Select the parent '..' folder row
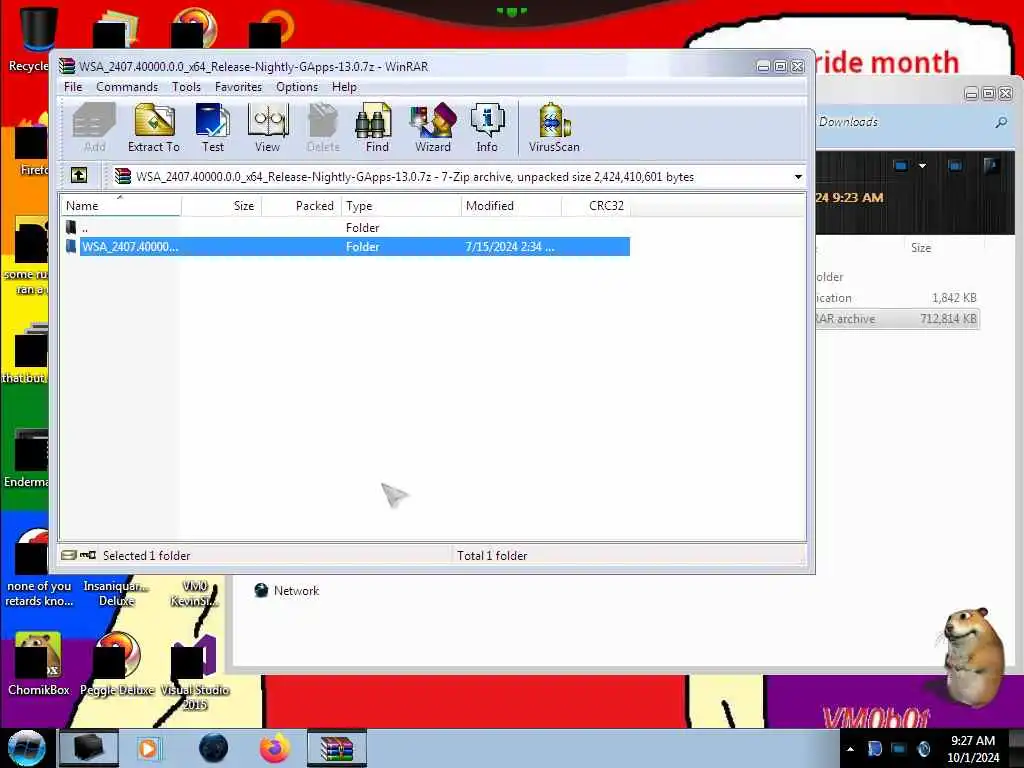The image size is (1024, 768). (346, 227)
